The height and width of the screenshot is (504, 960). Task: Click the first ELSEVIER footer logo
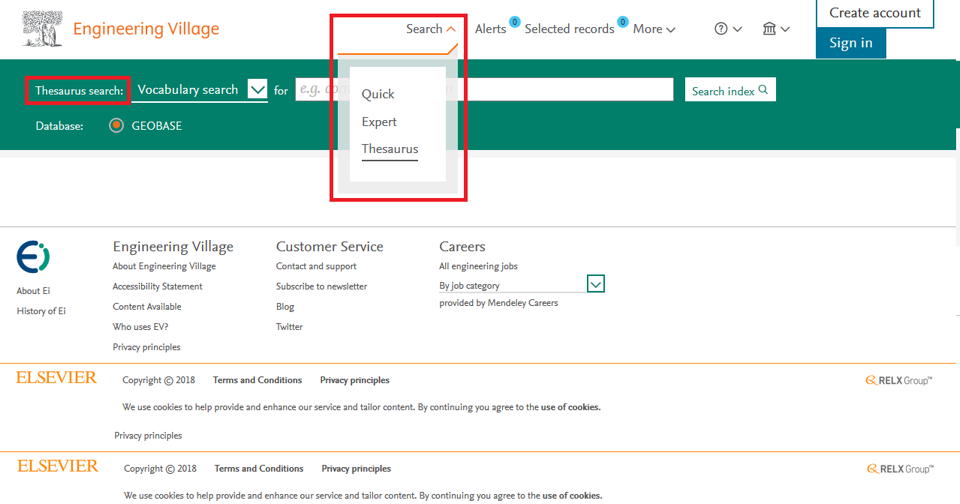(x=56, y=378)
